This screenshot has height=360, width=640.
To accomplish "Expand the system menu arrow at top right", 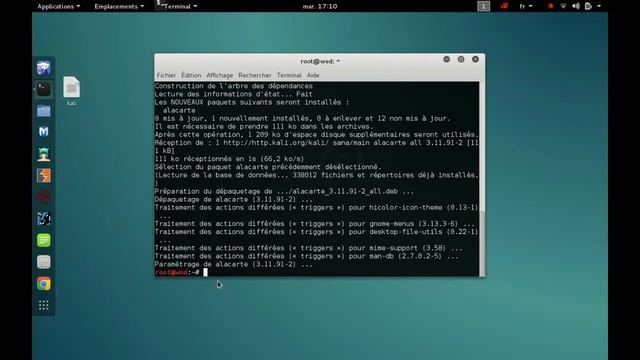I will 599,6.
